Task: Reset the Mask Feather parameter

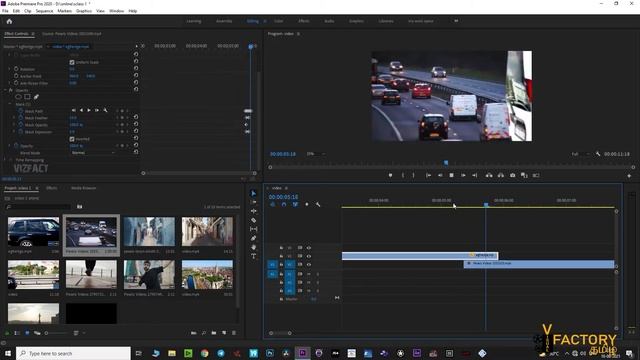Action: coord(136,118)
